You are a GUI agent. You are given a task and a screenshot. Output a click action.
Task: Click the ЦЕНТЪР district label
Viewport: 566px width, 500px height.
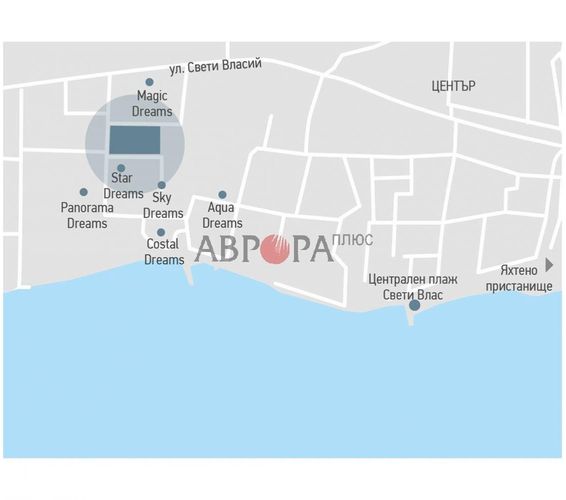pyautogui.click(x=453, y=86)
